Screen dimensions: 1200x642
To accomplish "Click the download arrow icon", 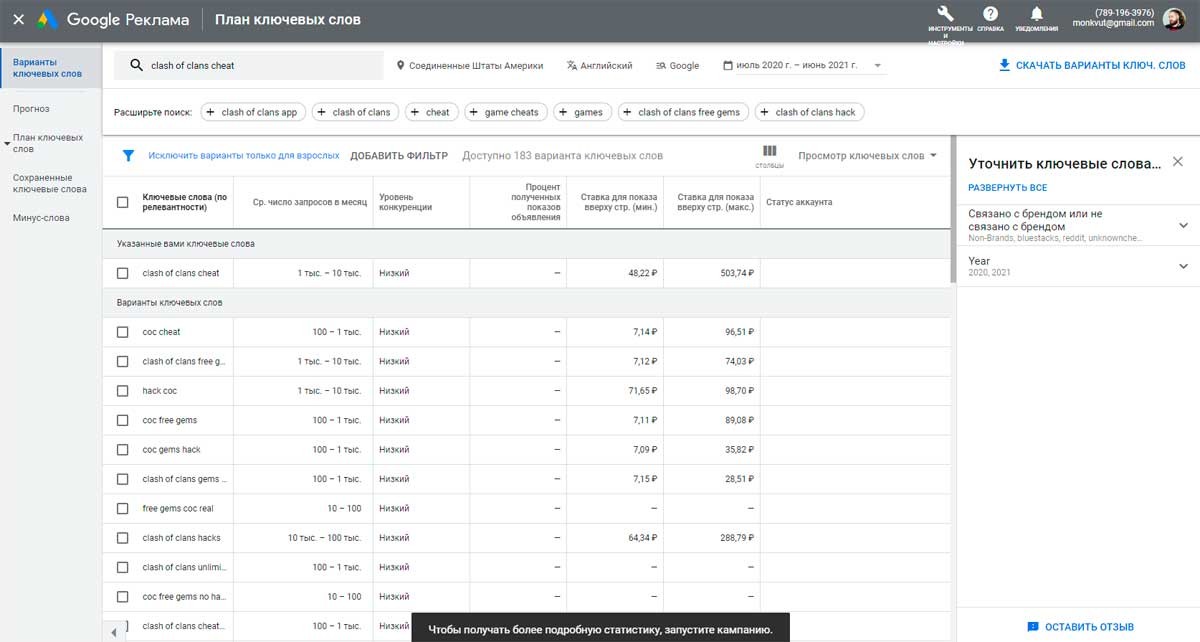I will click(1004, 66).
